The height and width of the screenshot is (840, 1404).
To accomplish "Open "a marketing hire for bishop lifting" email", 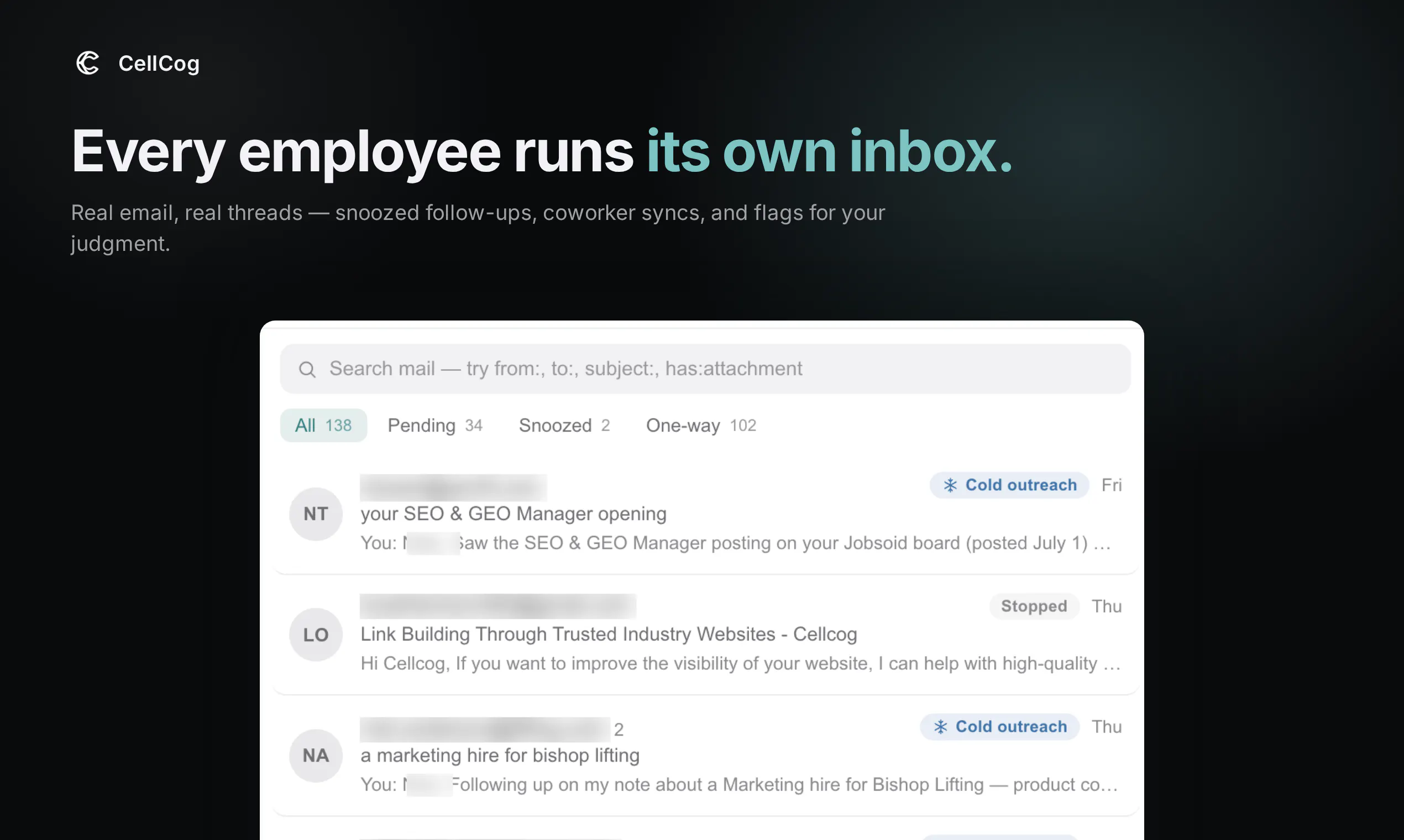I will (500, 755).
